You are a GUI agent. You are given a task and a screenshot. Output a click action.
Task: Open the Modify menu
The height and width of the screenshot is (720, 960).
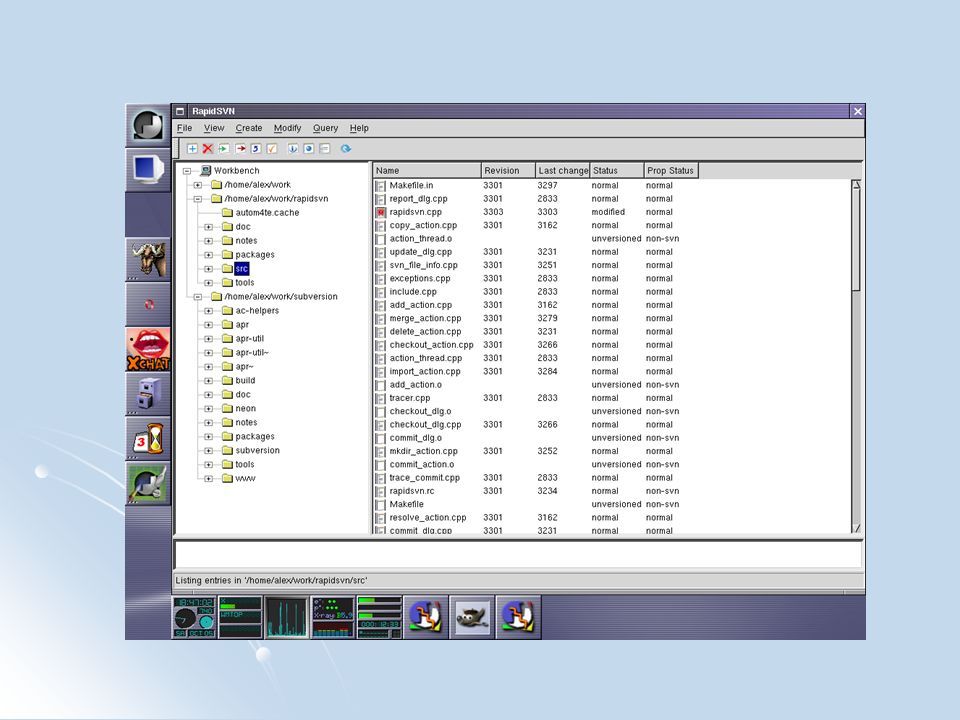tap(287, 128)
